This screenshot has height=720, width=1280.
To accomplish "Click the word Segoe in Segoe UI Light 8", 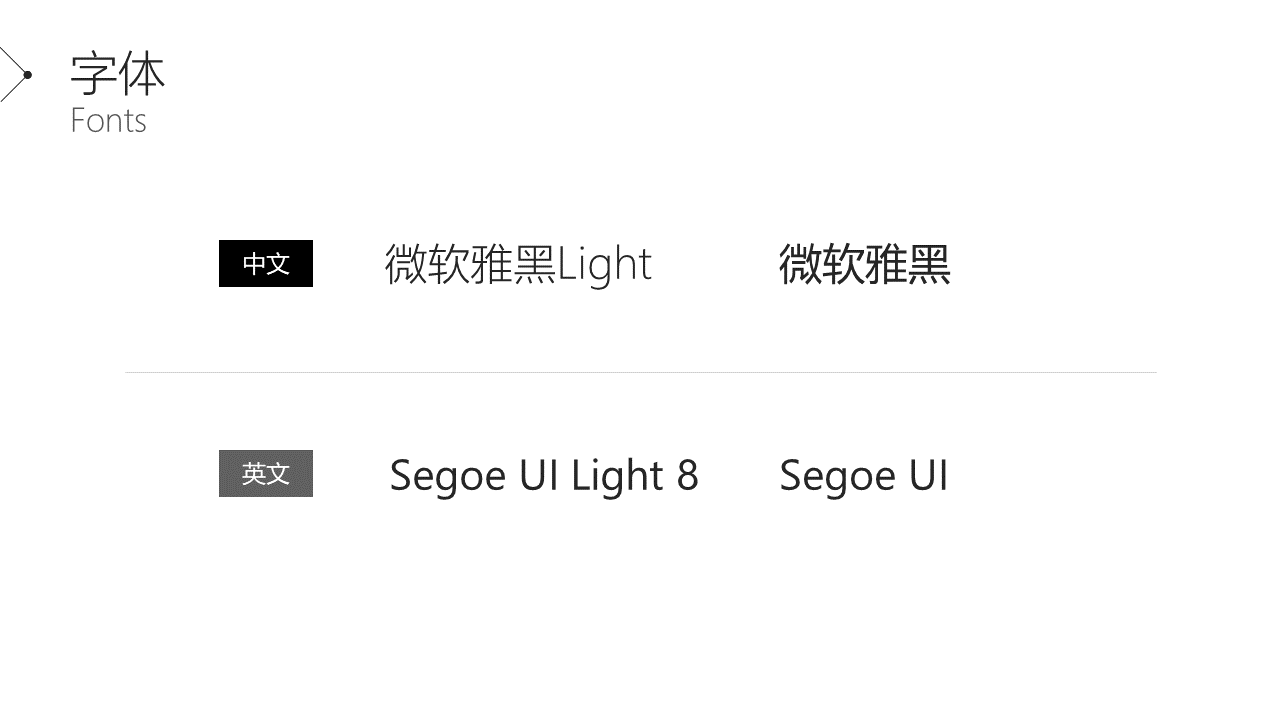I will click(x=449, y=475).
